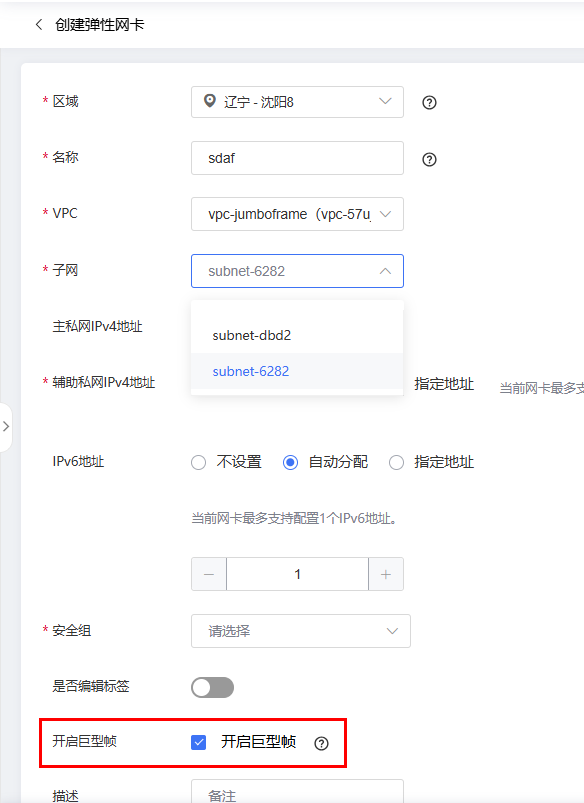
Task: Select 指定地址 radio for IPv6地址
Action: (397, 462)
